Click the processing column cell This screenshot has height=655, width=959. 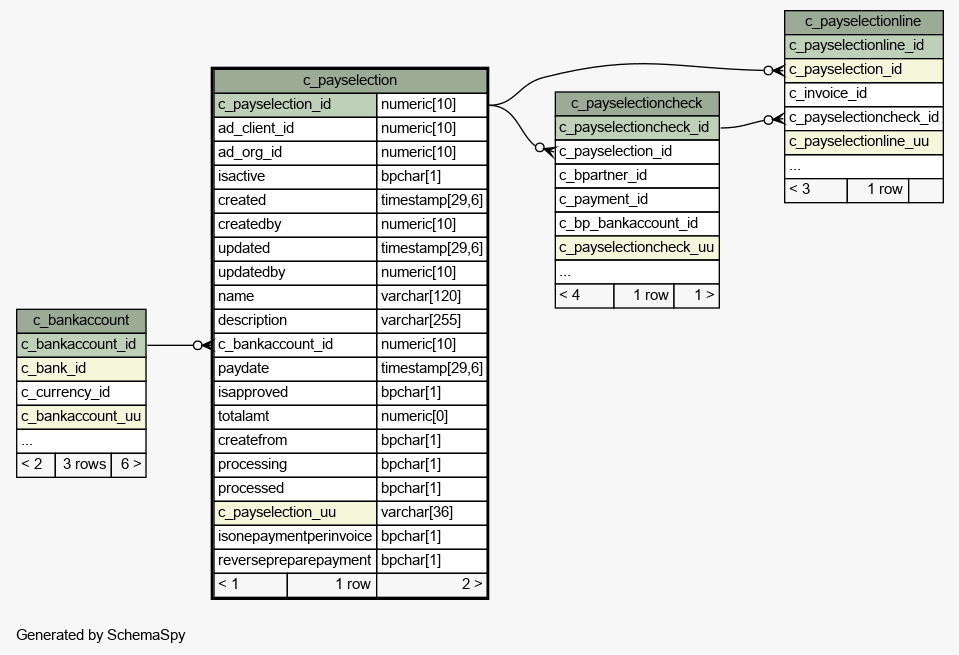(295, 464)
